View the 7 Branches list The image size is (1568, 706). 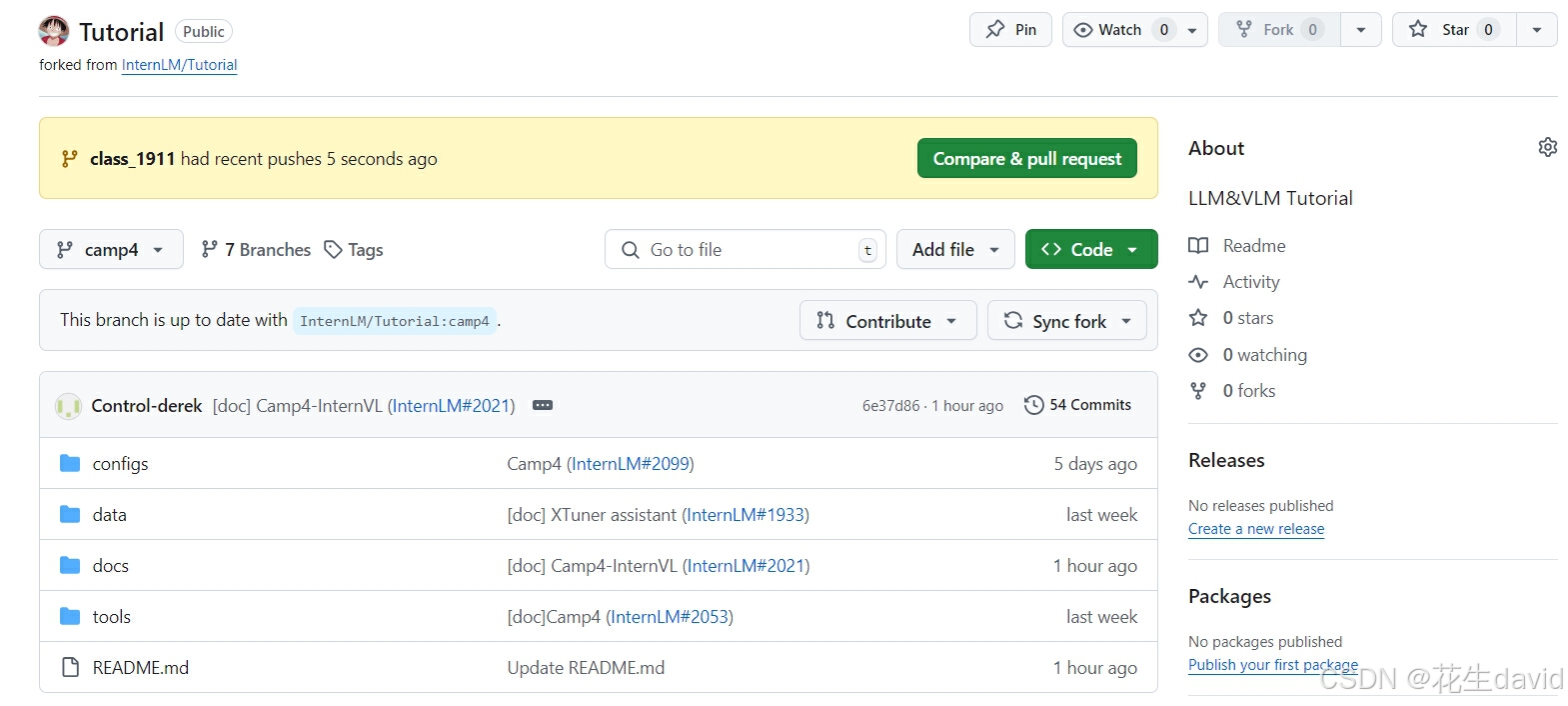point(256,250)
